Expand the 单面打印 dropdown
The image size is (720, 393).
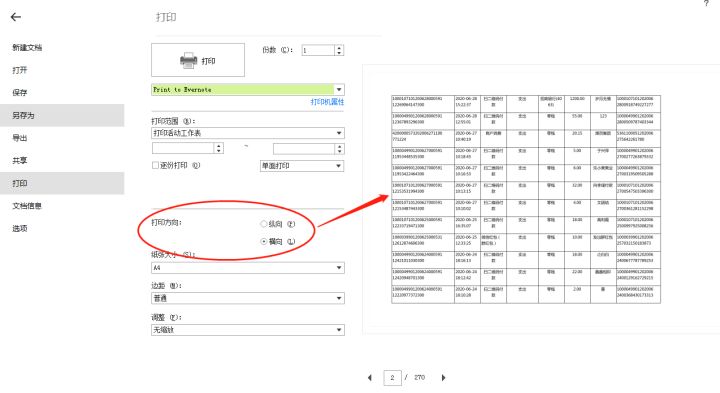339,166
